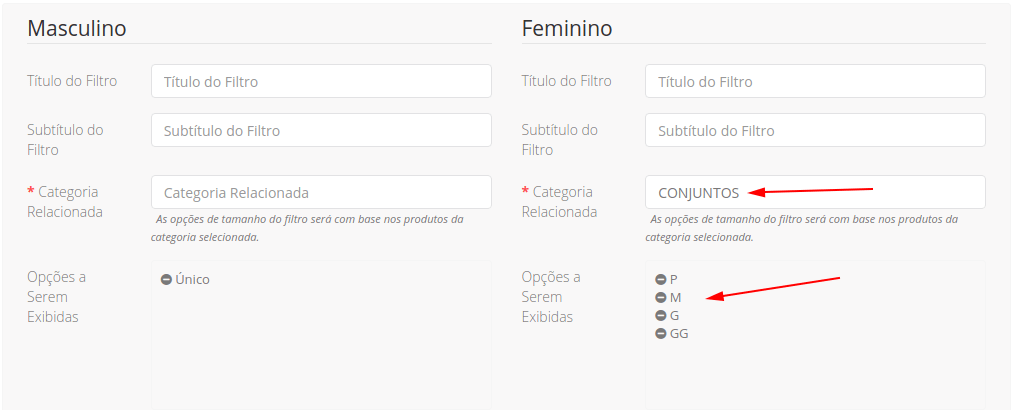The width and height of the screenshot is (1013, 410).
Task: Click Masculino Categoria Relacionada label
Action: coord(65,201)
